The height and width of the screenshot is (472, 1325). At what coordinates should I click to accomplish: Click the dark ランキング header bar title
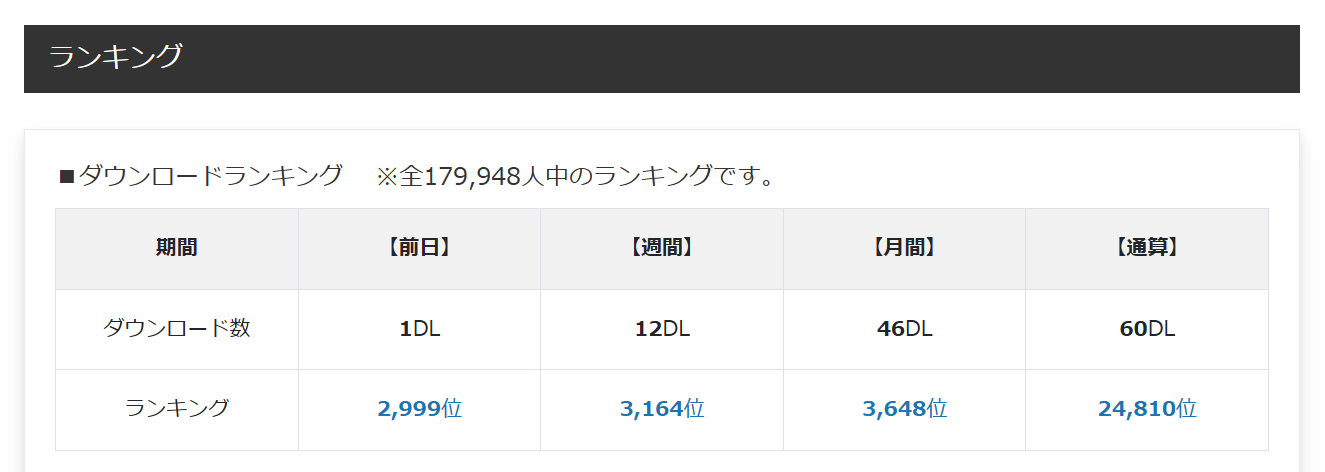coord(116,57)
